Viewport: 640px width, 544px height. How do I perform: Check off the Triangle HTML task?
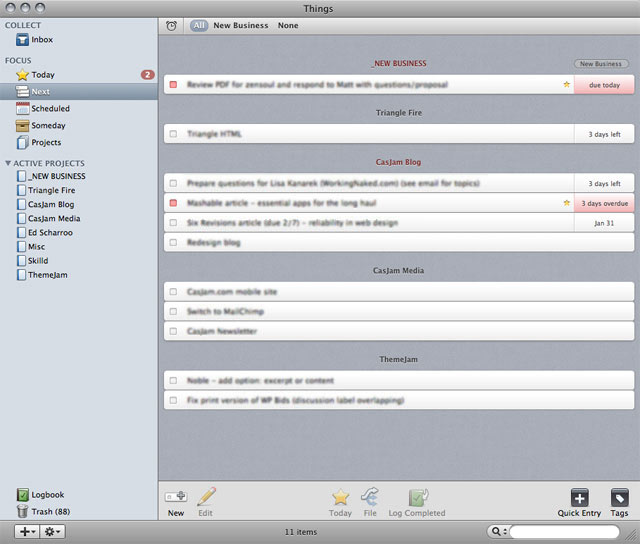173,134
